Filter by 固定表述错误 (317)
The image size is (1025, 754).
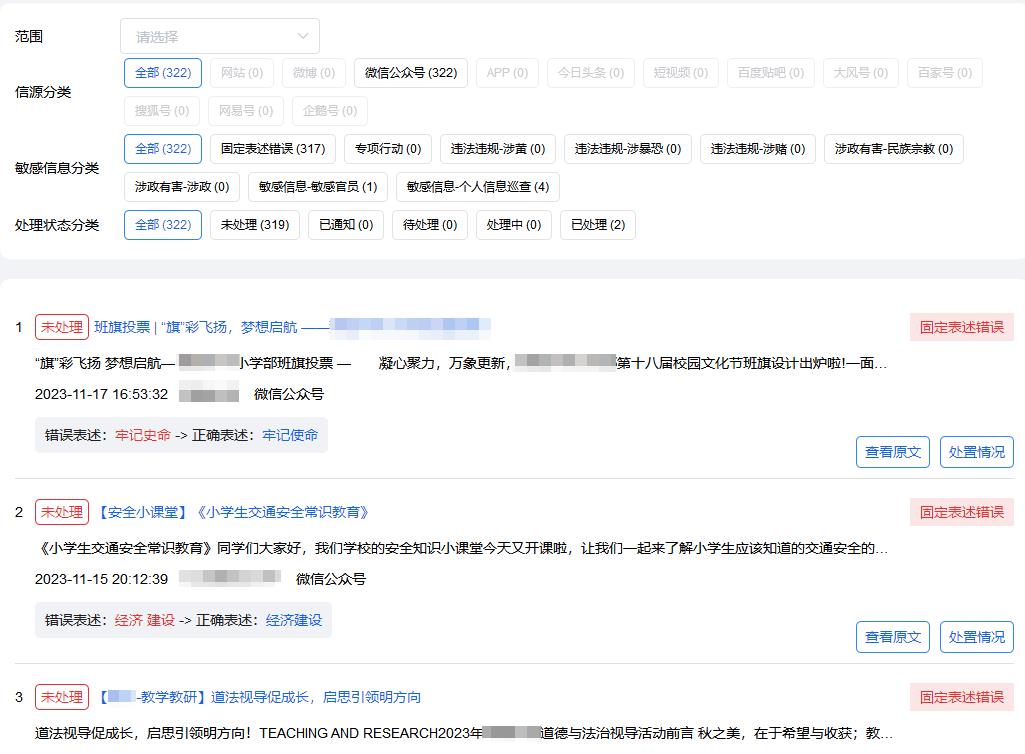pyautogui.click(x=273, y=149)
